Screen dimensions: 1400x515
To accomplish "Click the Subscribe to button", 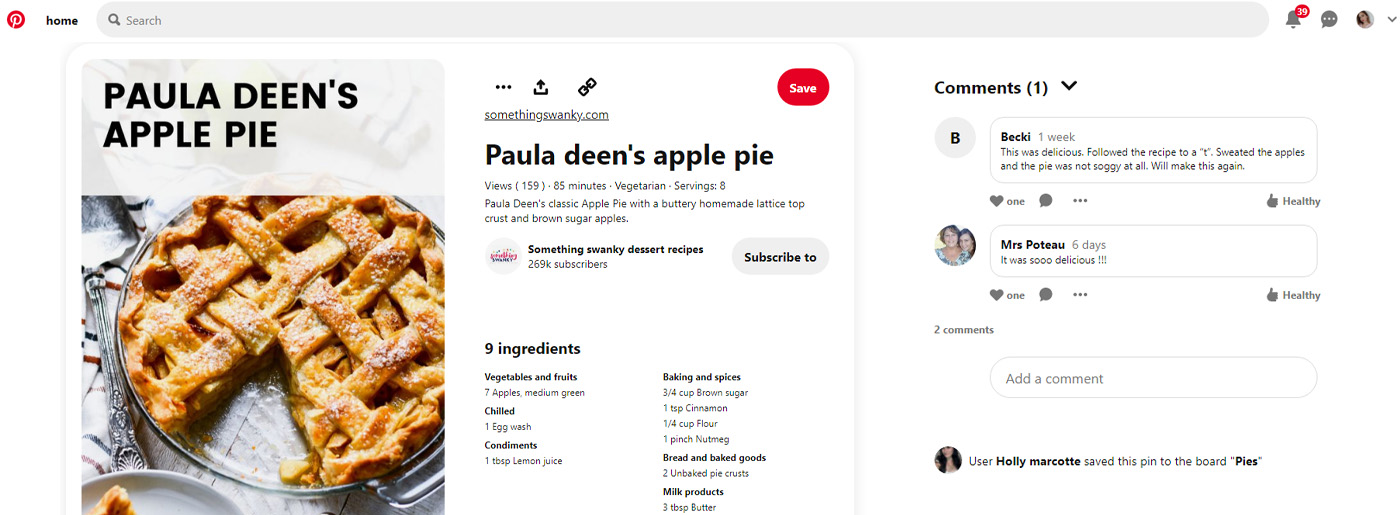I will [780, 257].
